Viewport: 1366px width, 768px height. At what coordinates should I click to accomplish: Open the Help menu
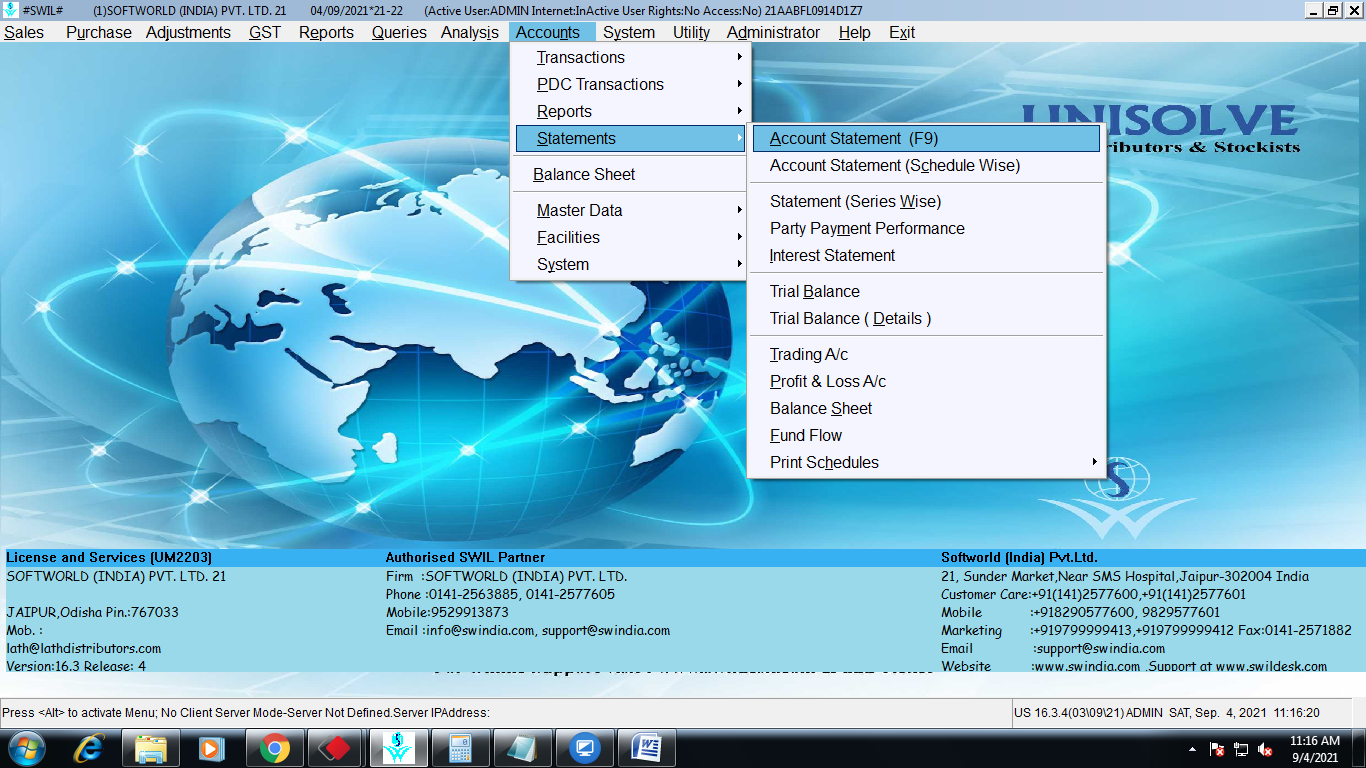coord(854,32)
